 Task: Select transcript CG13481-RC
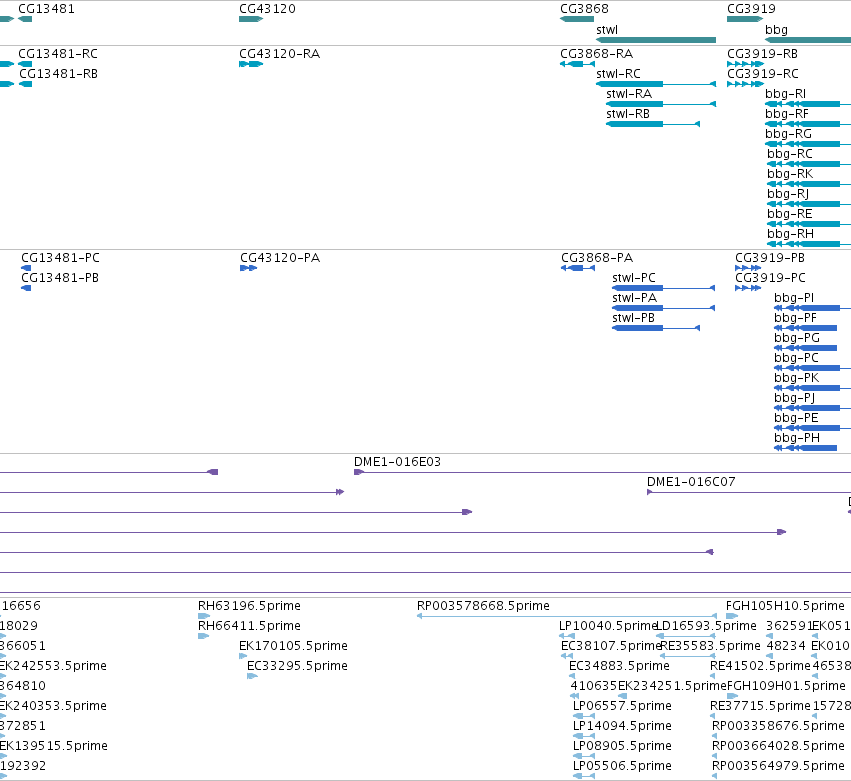(x=25, y=64)
